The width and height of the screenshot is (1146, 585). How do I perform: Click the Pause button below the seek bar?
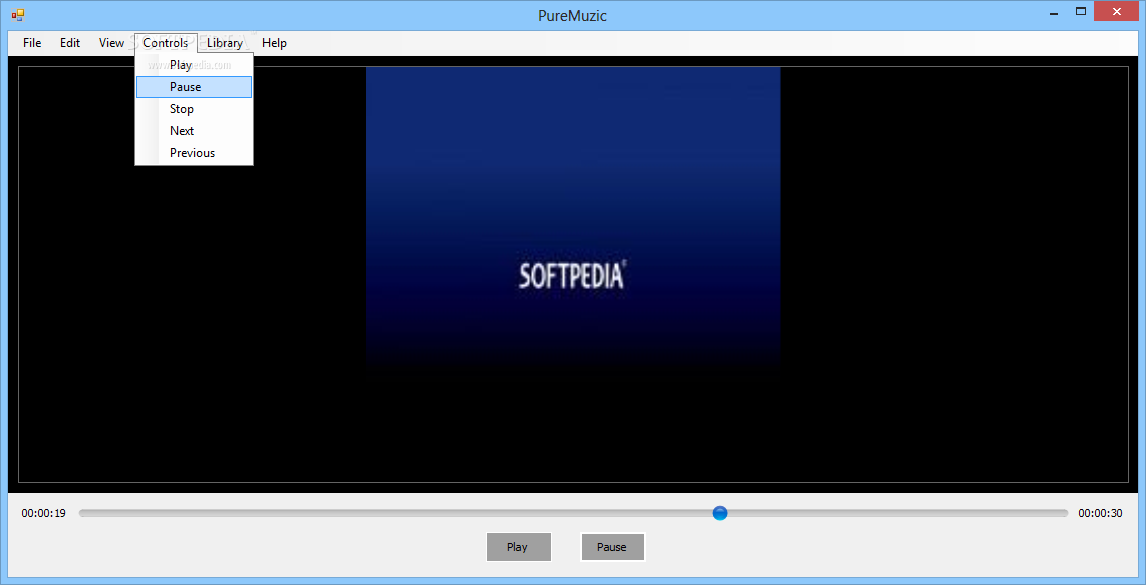[x=612, y=547]
